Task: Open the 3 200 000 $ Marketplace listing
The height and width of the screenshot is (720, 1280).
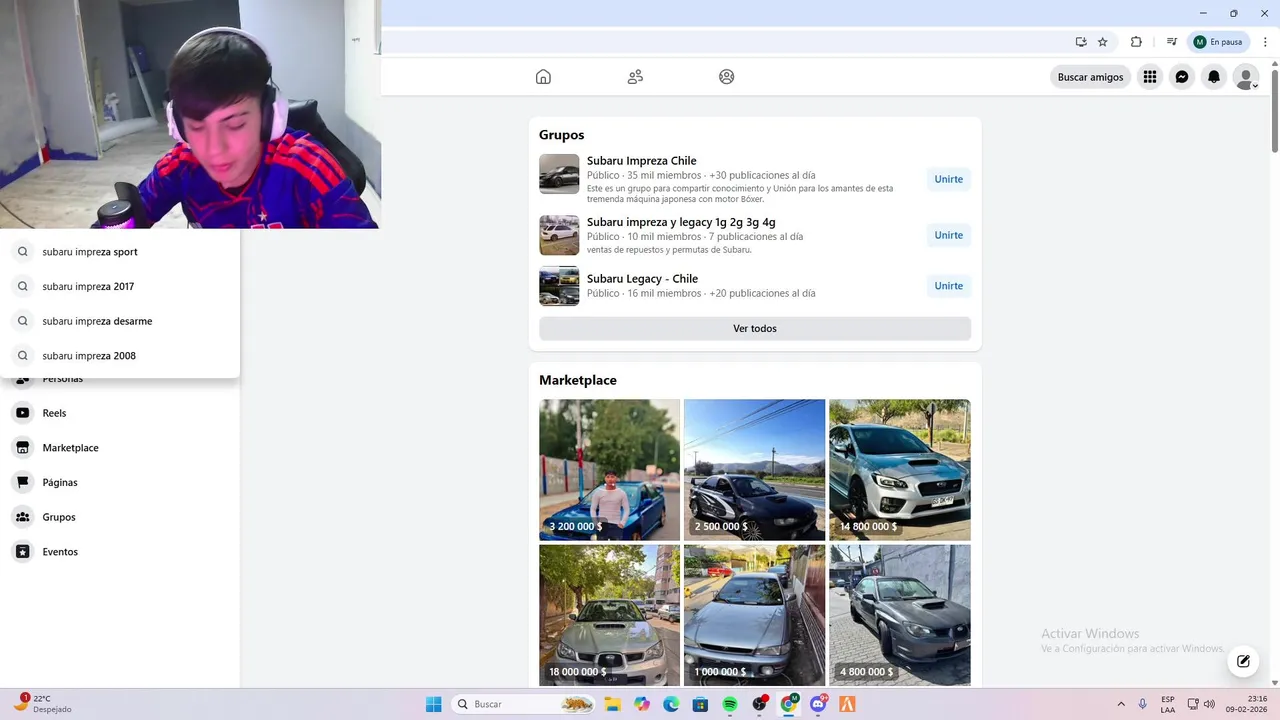Action: [610, 470]
